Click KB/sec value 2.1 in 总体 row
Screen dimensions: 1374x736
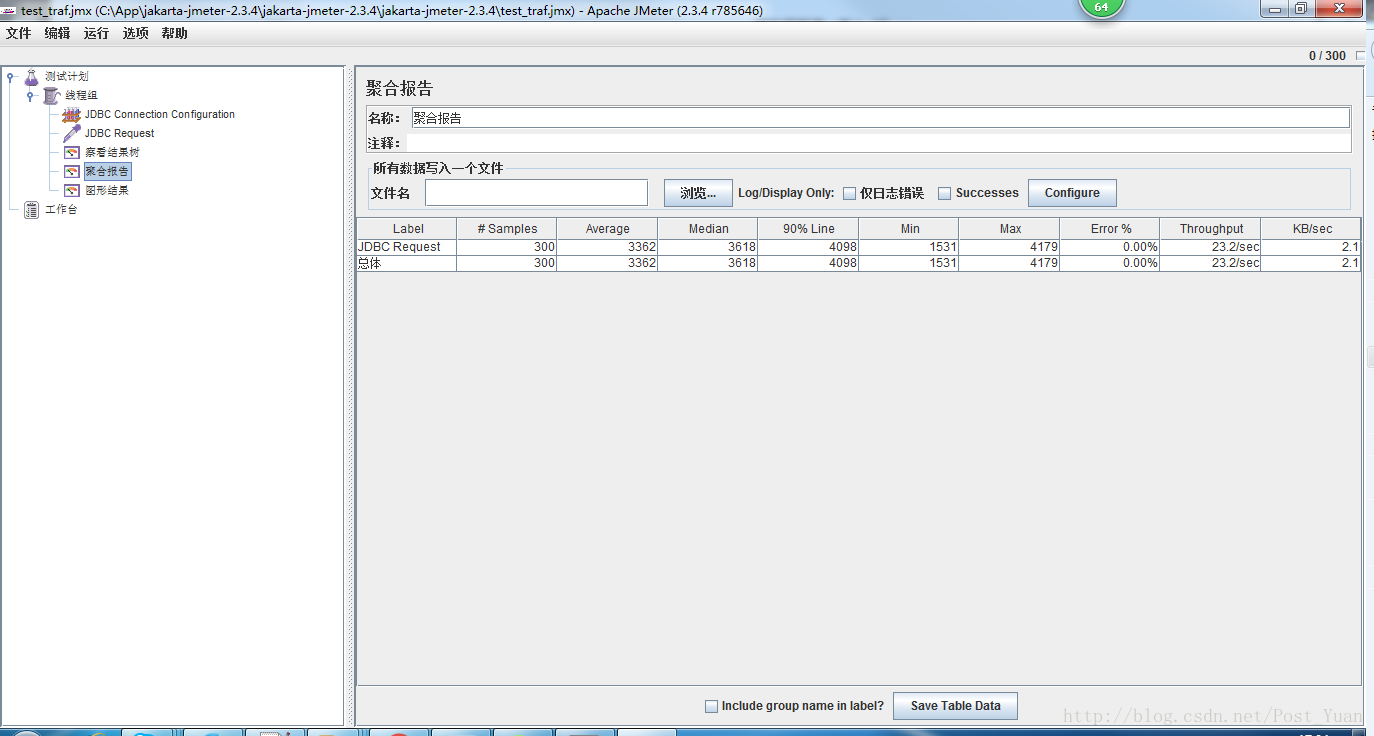(1311, 263)
